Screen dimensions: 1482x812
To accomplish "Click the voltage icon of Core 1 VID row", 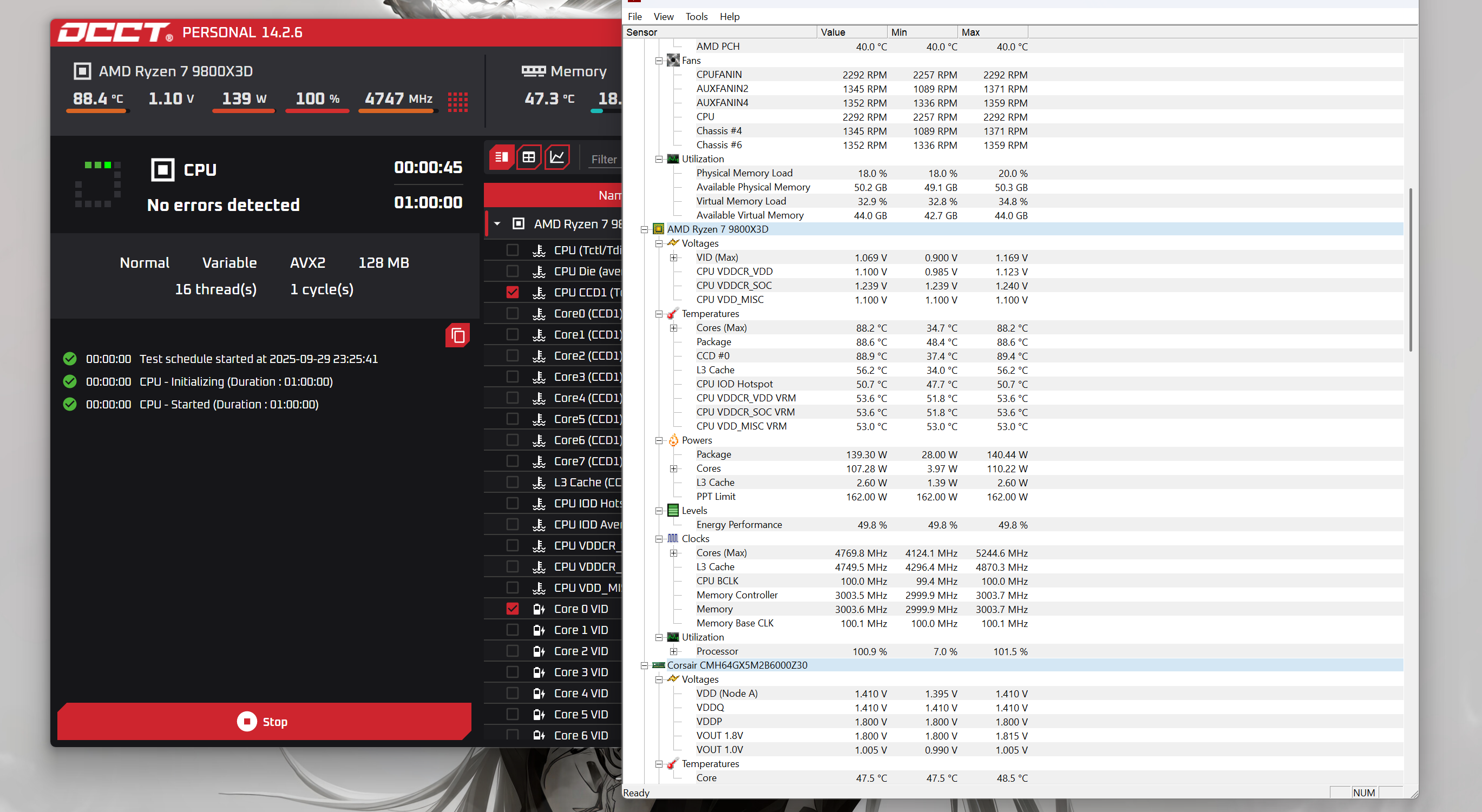I will click(539, 630).
